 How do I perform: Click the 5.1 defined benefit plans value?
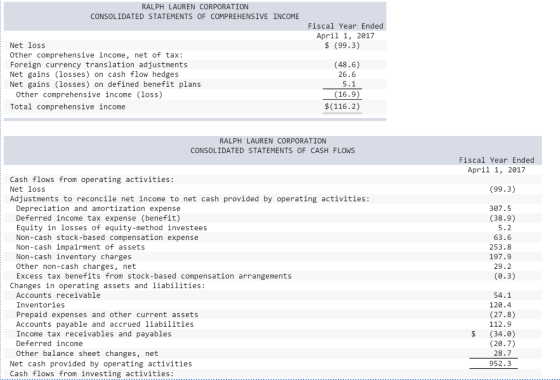point(349,84)
